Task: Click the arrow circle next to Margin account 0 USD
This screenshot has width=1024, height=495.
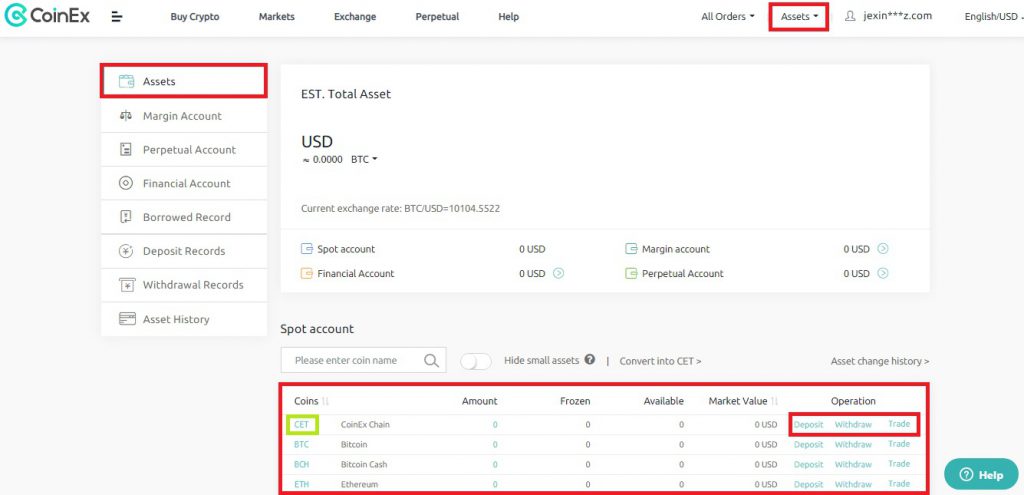Action: pyautogui.click(x=883, y=249)
